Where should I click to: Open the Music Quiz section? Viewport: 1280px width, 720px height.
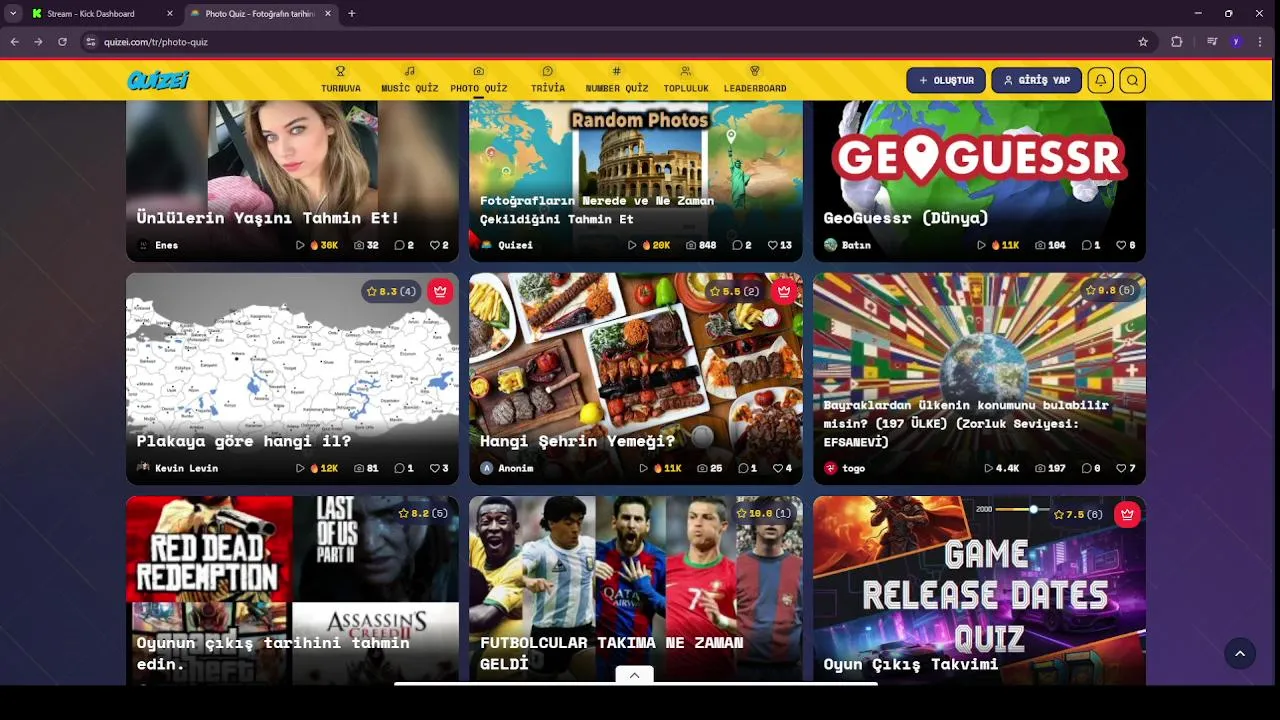pyautogui.click(x=410, y=80)
